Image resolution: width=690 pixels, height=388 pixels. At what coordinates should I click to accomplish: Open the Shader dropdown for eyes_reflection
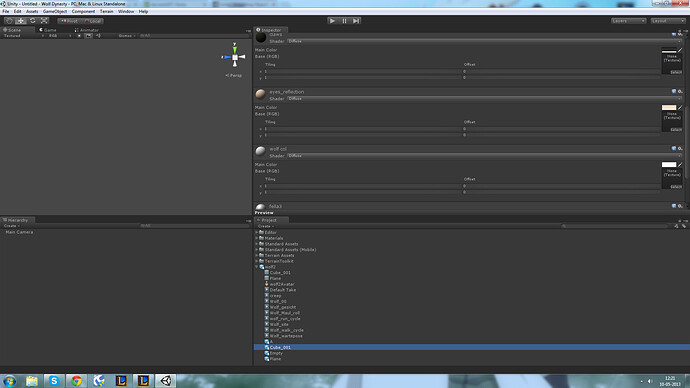[484, 99]
